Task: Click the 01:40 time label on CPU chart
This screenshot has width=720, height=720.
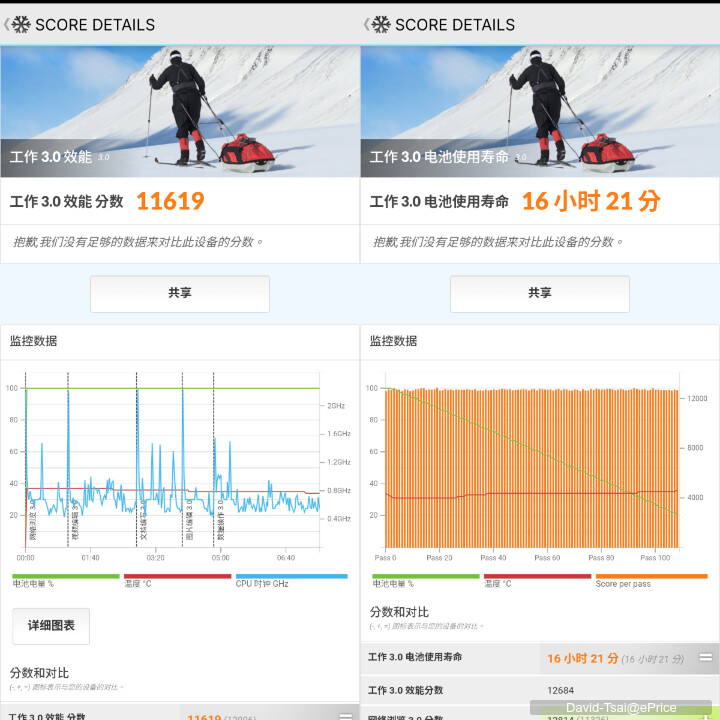Action: tap(90, 558)
